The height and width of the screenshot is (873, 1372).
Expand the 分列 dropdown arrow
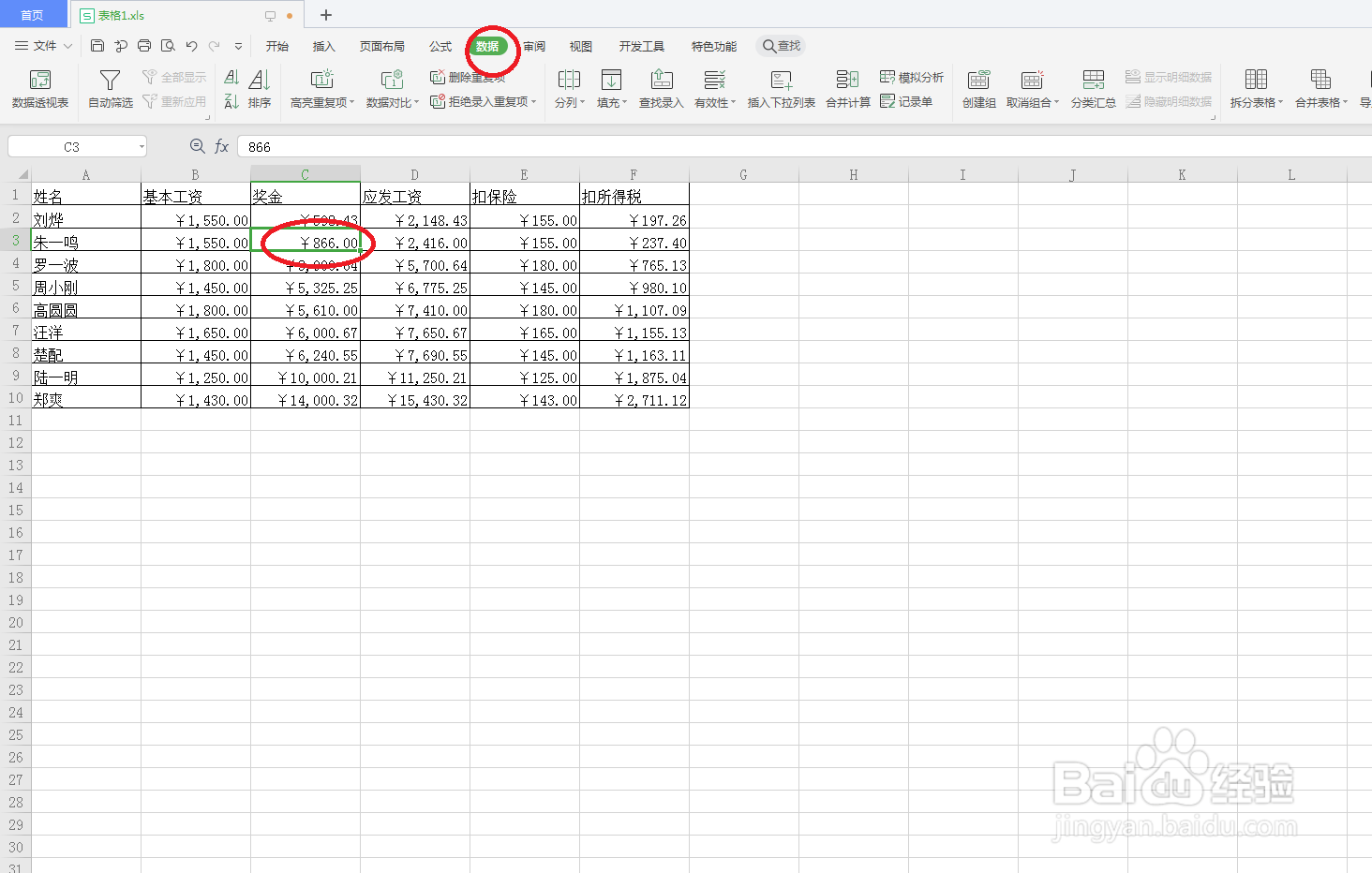[582, 102]
